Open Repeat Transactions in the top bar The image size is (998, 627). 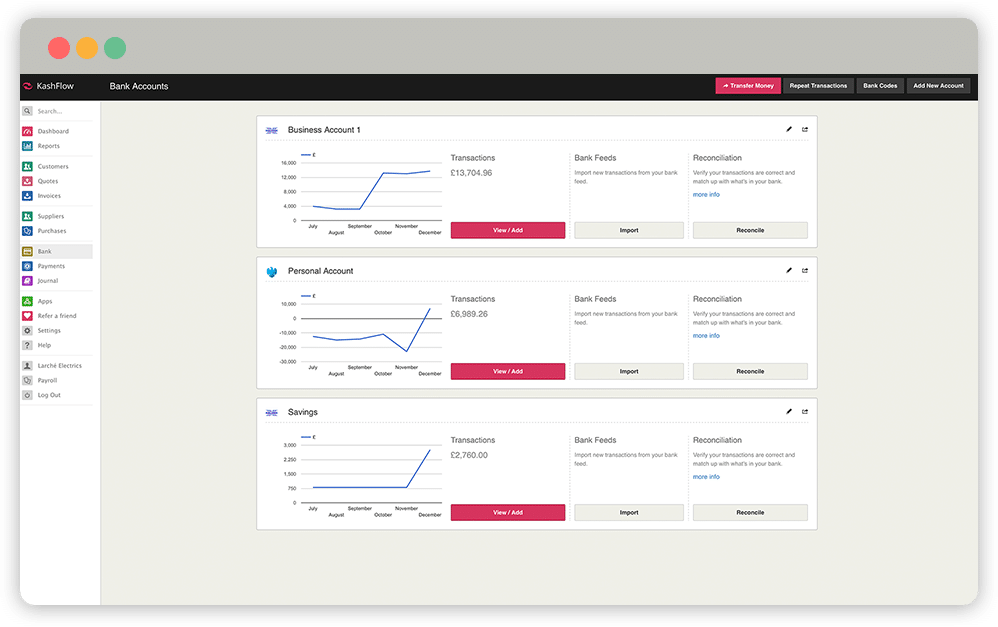(818, 86)
